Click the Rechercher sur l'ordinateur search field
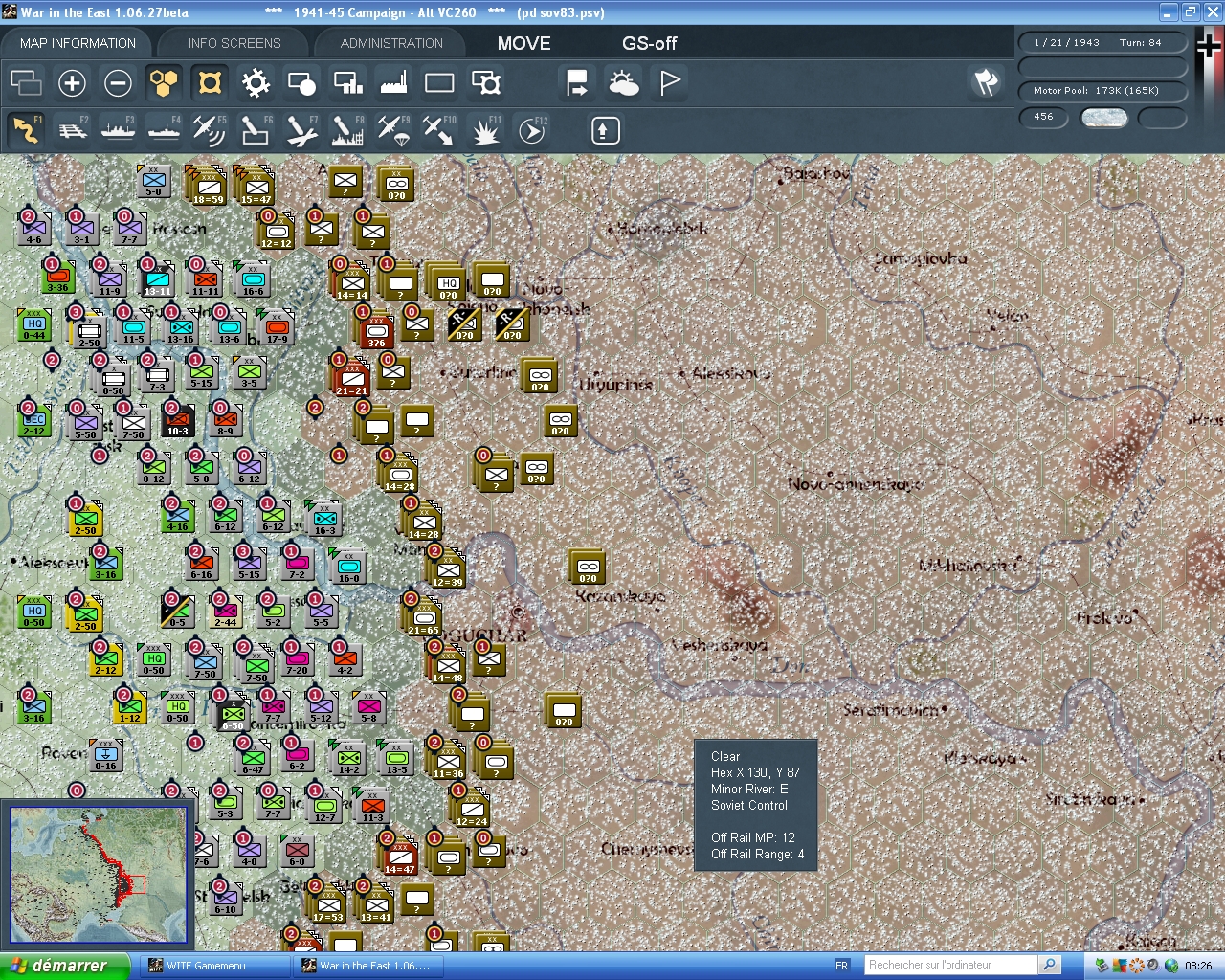This screenshot has height=980, width=1225. [x=950, y=965]
